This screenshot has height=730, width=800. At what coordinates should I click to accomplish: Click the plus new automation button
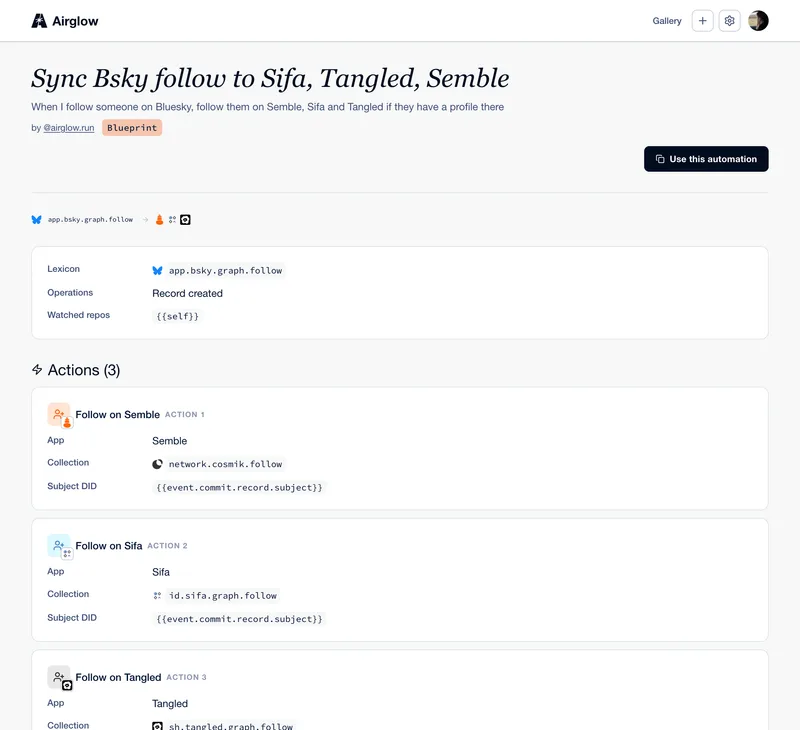[x=703, y=21]
